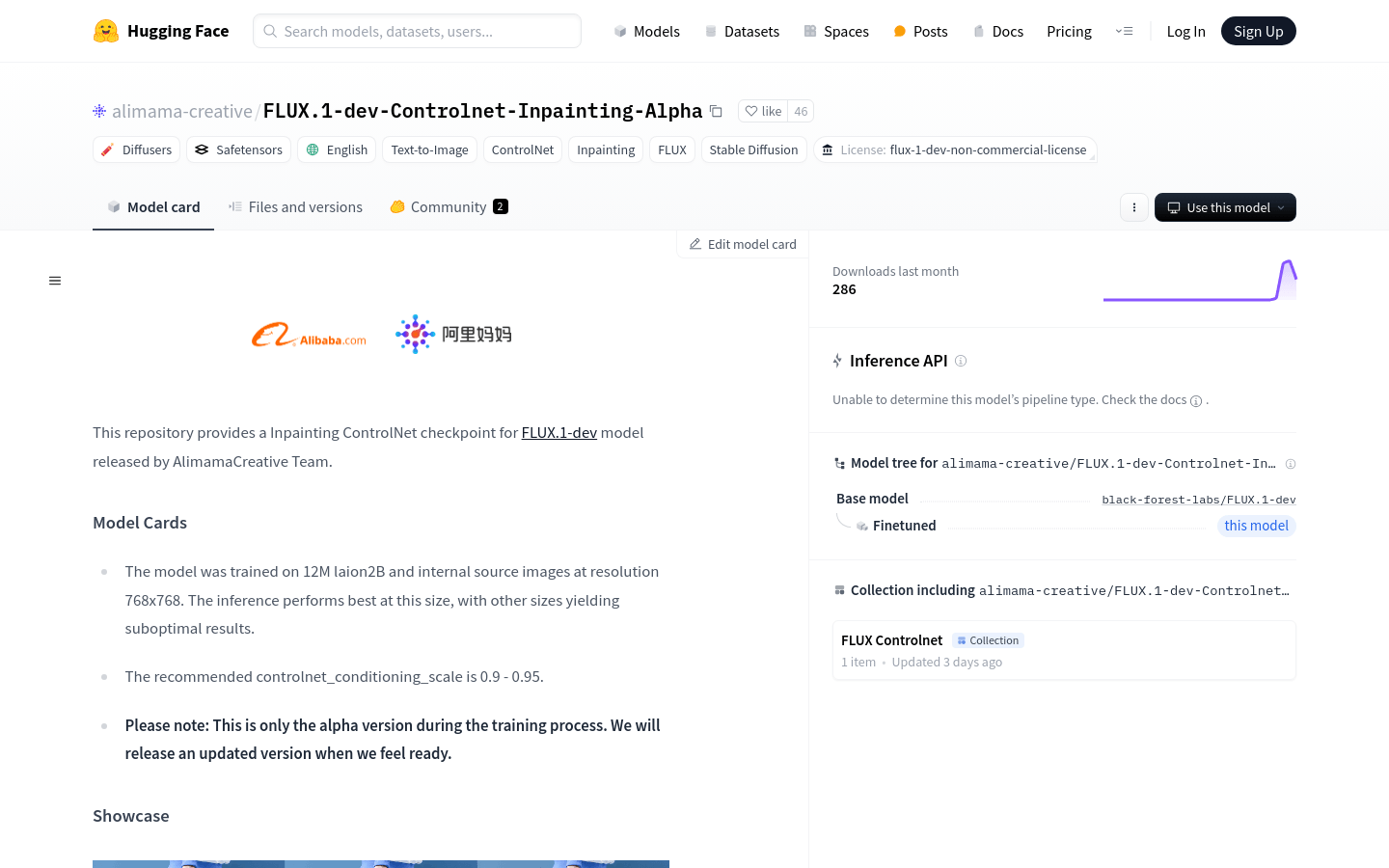Switch to the Community tab
Image resolution: width=1389 pixels, height=868 pixels.
449,206
